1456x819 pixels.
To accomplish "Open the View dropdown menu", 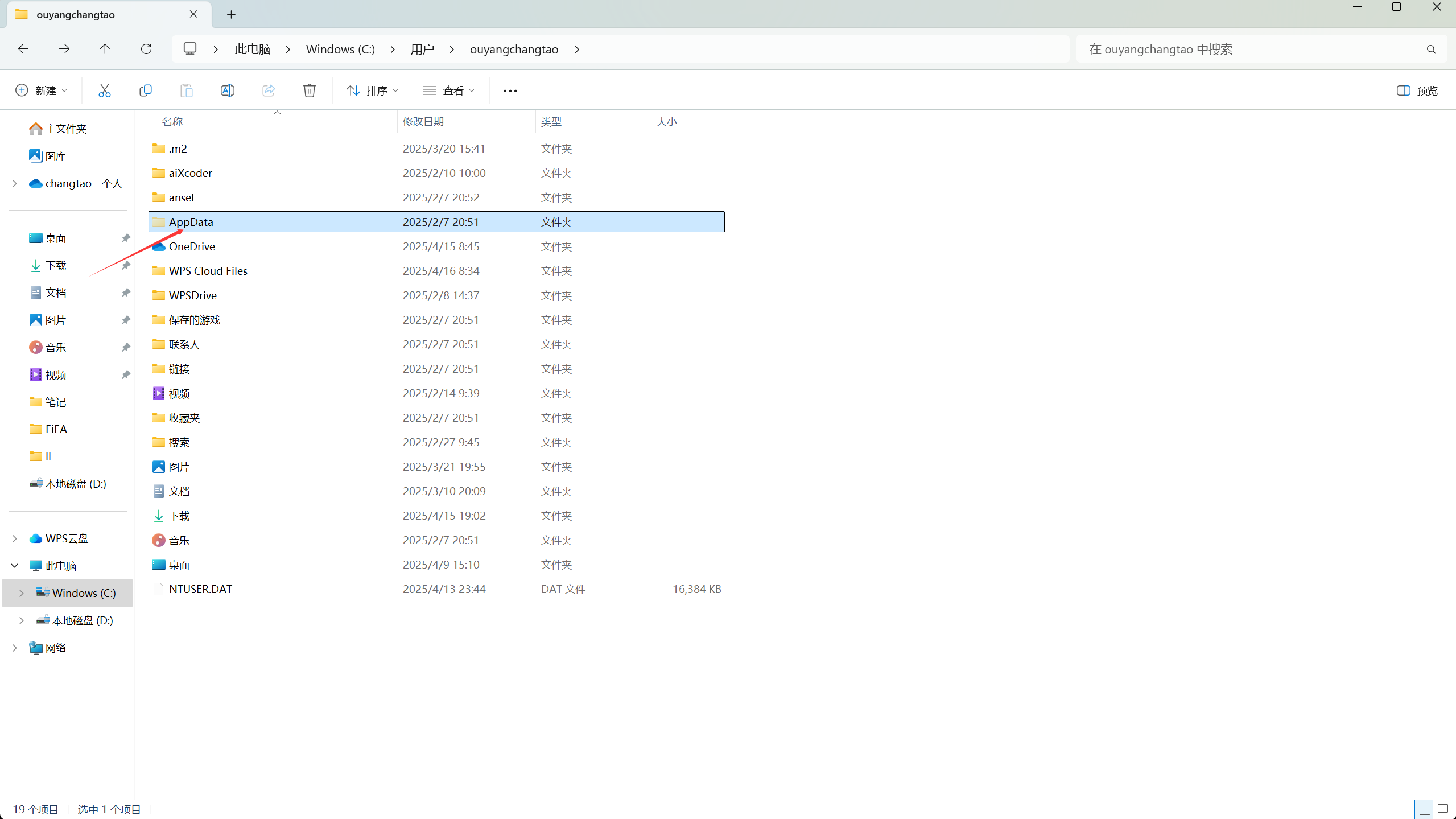I will [x=448, y=90].
